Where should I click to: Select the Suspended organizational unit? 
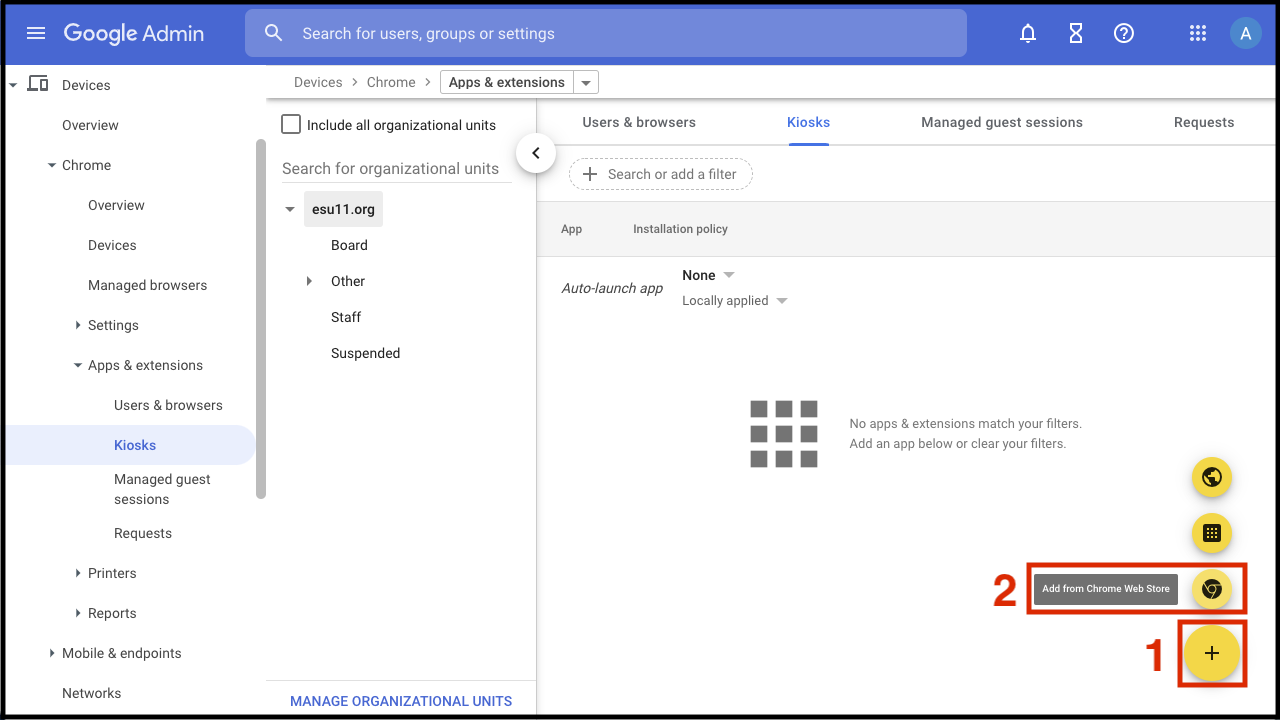[x=365, y=353]
